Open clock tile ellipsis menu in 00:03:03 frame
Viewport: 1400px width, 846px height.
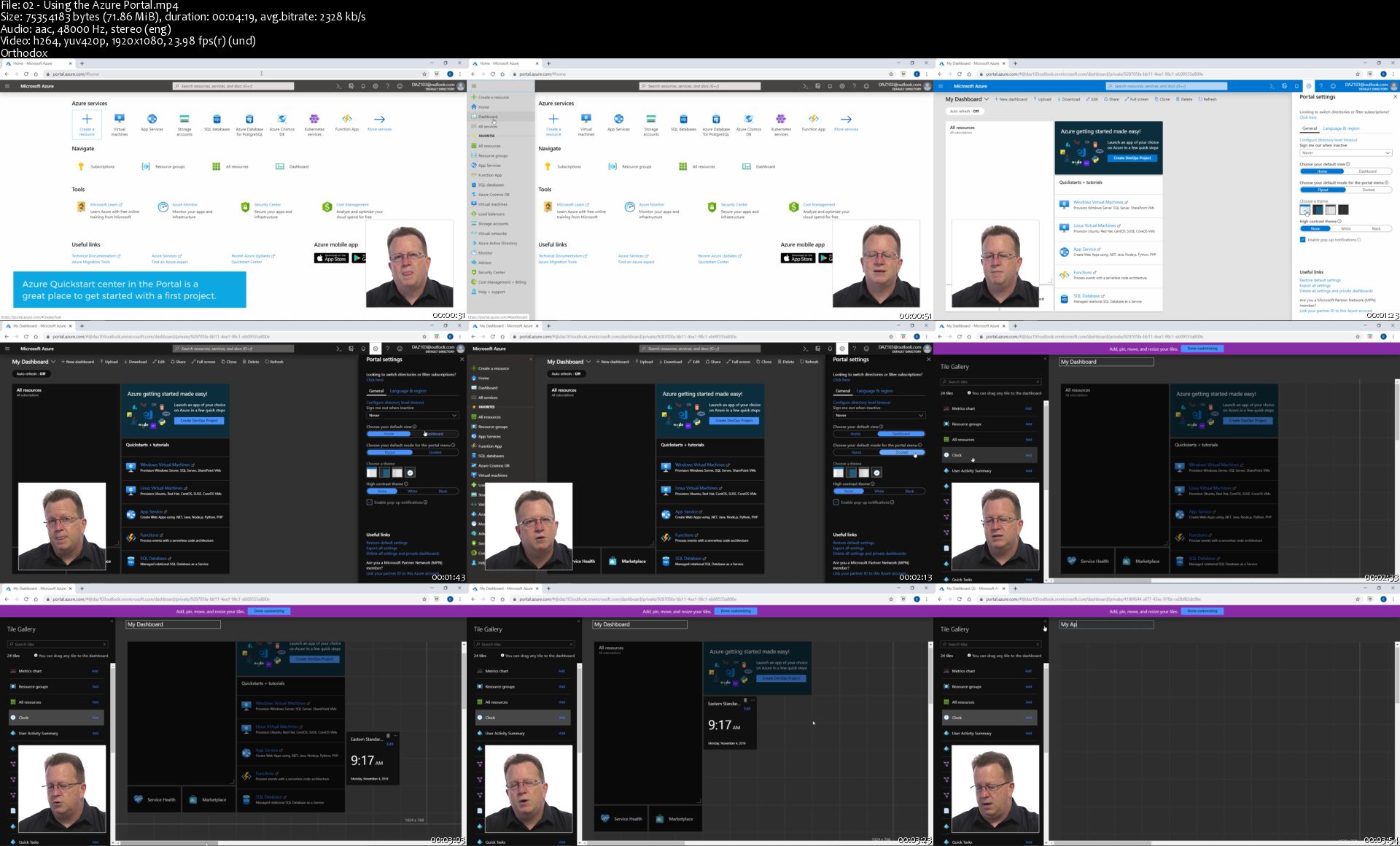[395, 735]
